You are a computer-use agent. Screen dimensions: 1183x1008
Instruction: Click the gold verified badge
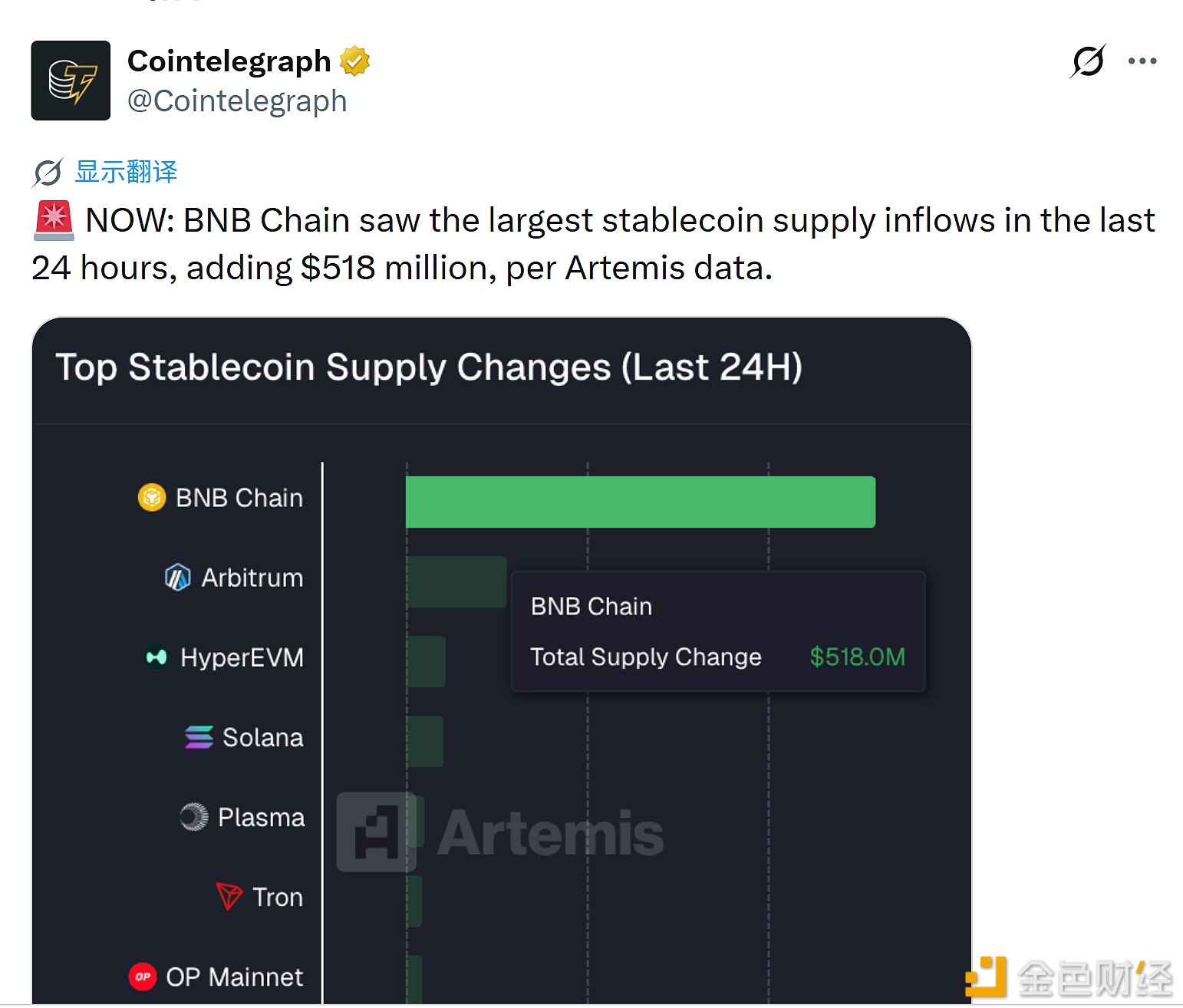coord(354,61)
